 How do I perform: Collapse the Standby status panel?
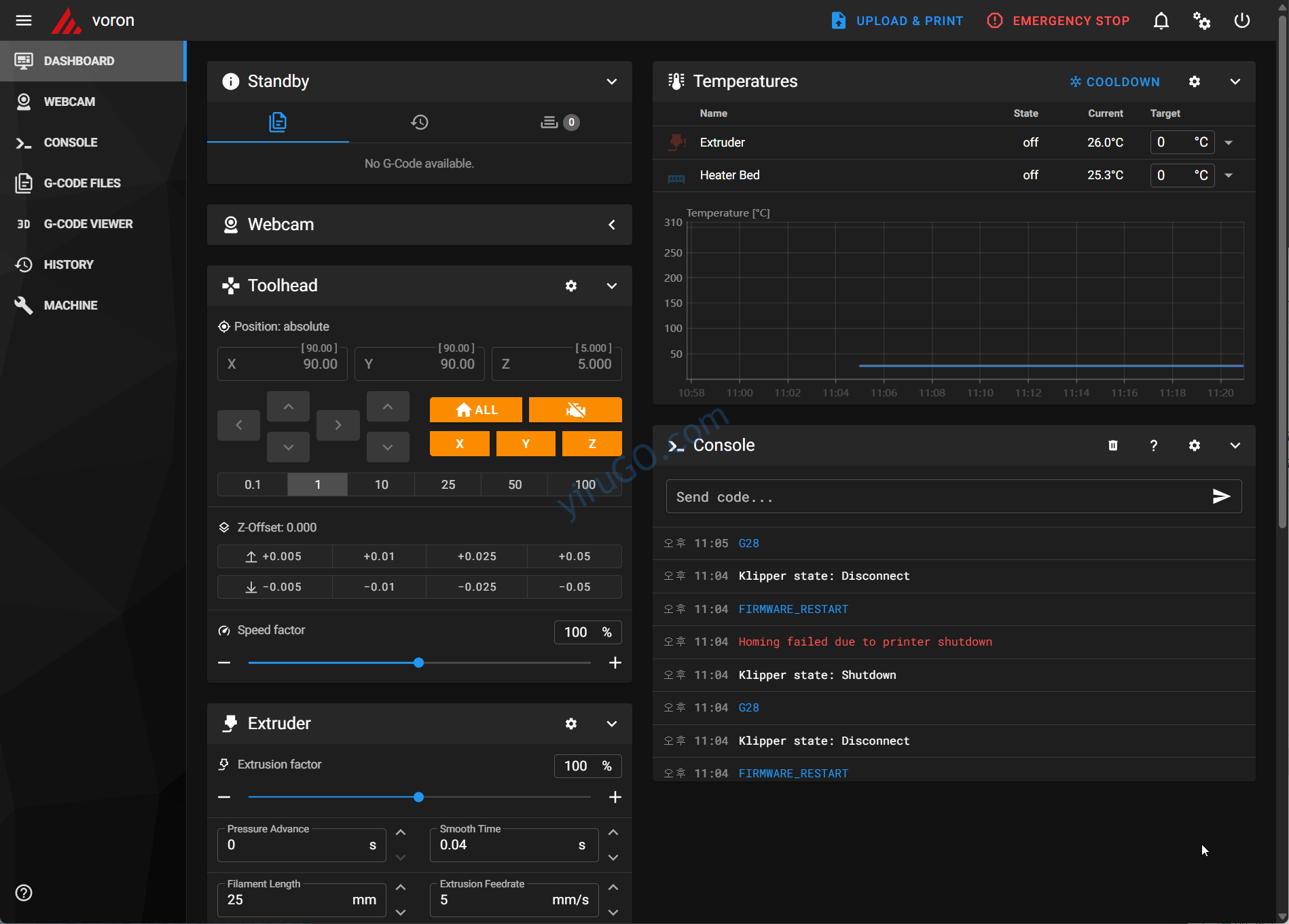point(612,81)
